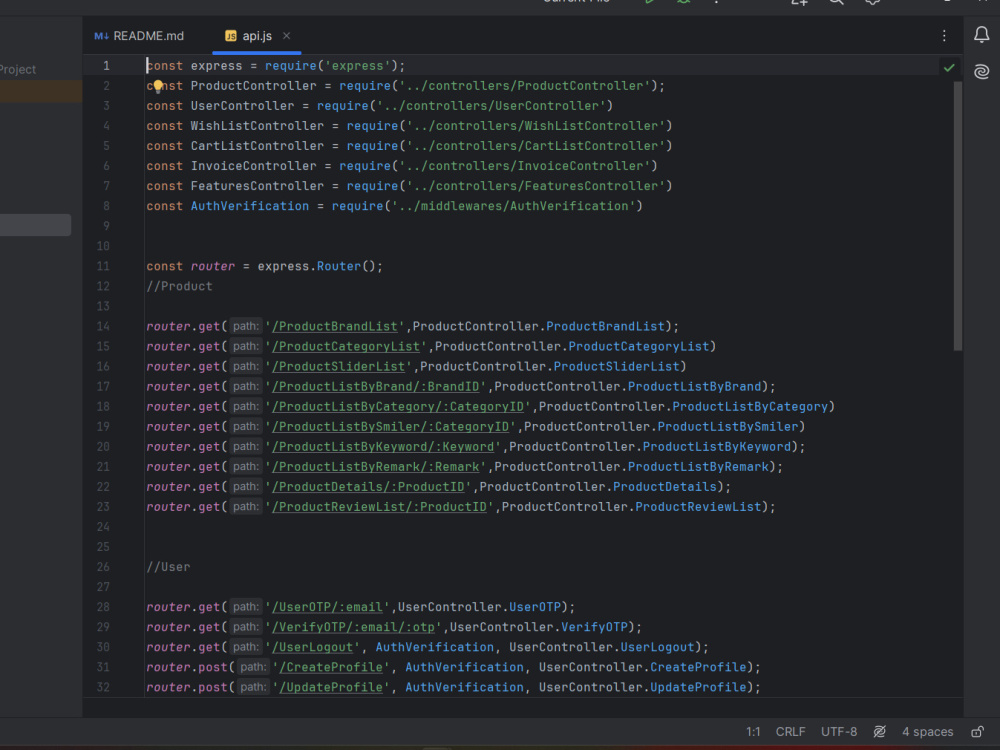
Task: Click UserController.UserLogout method reference
Action: [602, 647]
